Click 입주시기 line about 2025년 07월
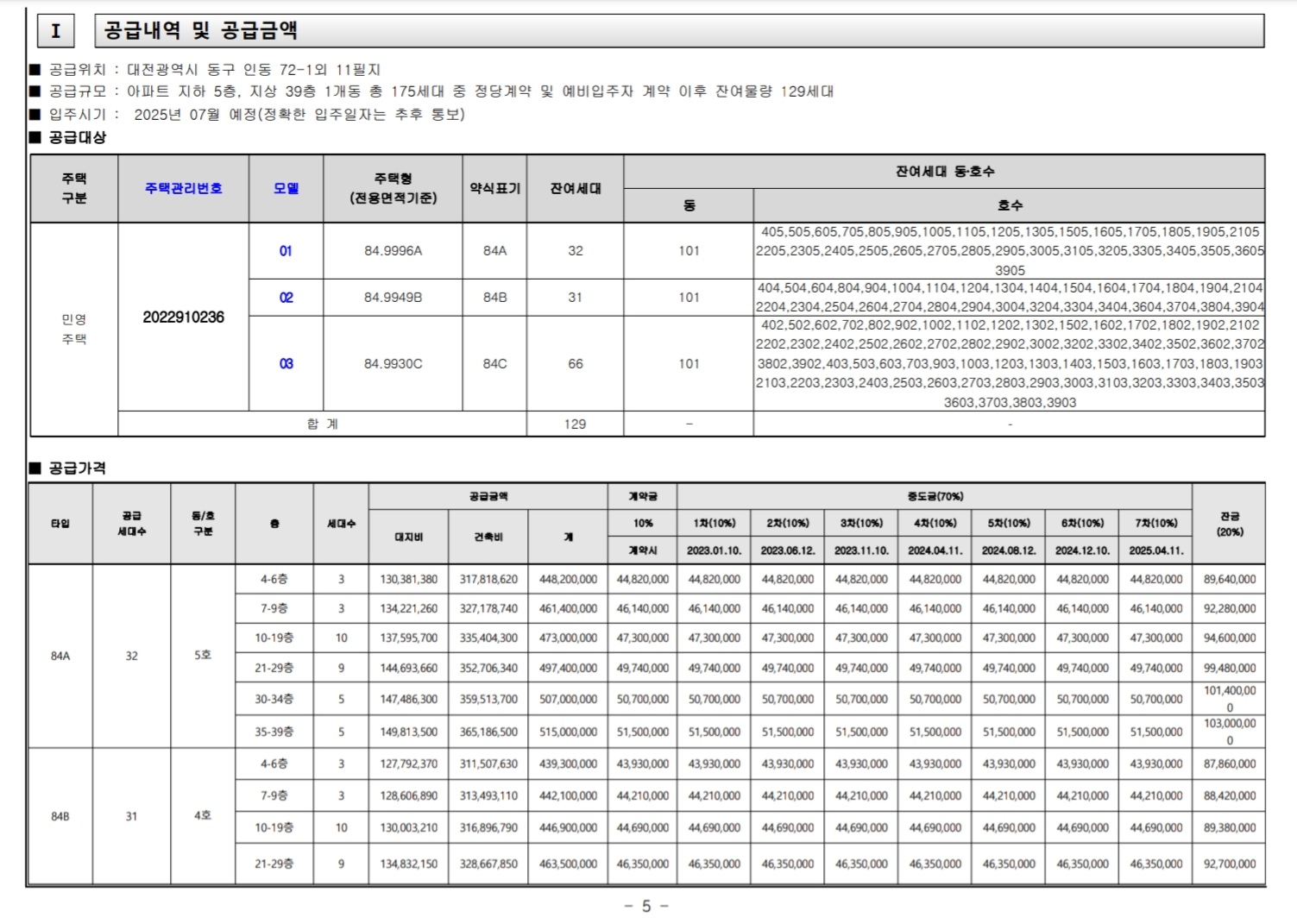 click(x=256, y=114)
